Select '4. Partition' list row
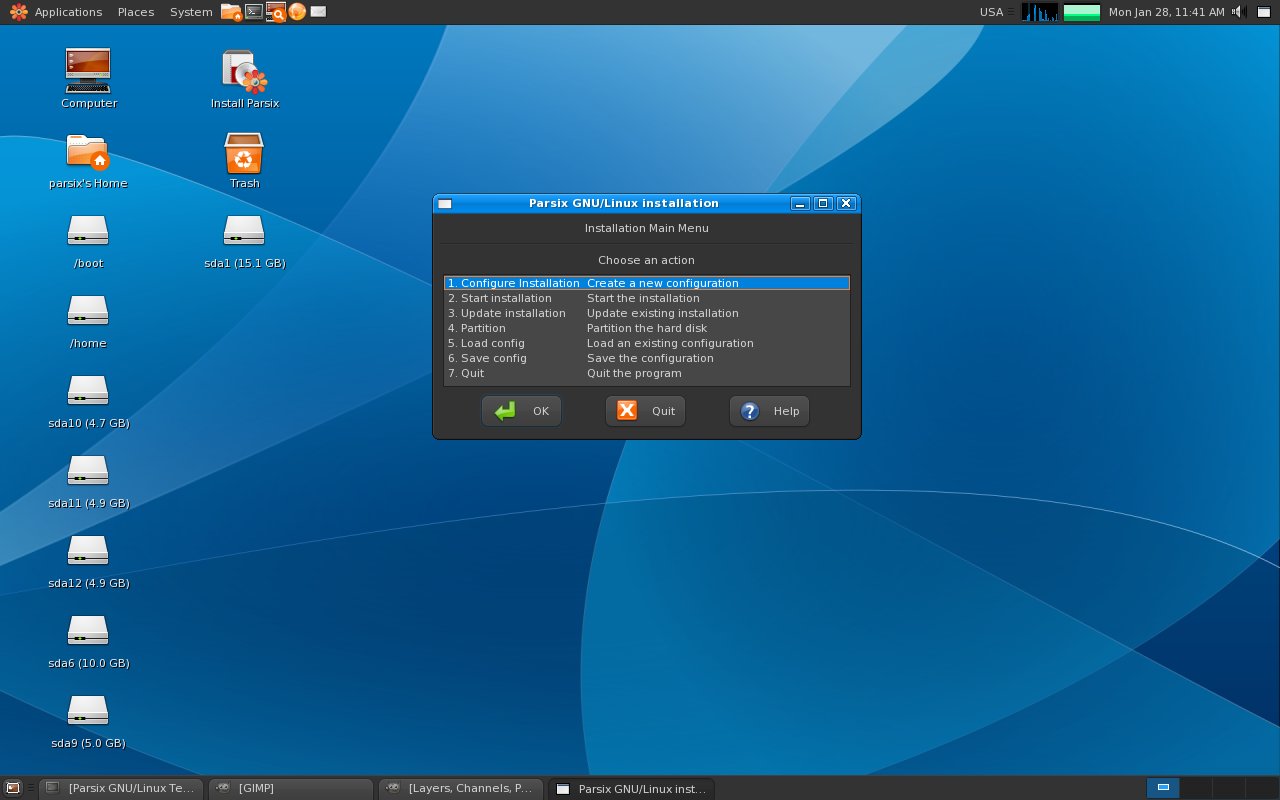Viewport: 1280px width, 800px height. [x=647, y=328]
